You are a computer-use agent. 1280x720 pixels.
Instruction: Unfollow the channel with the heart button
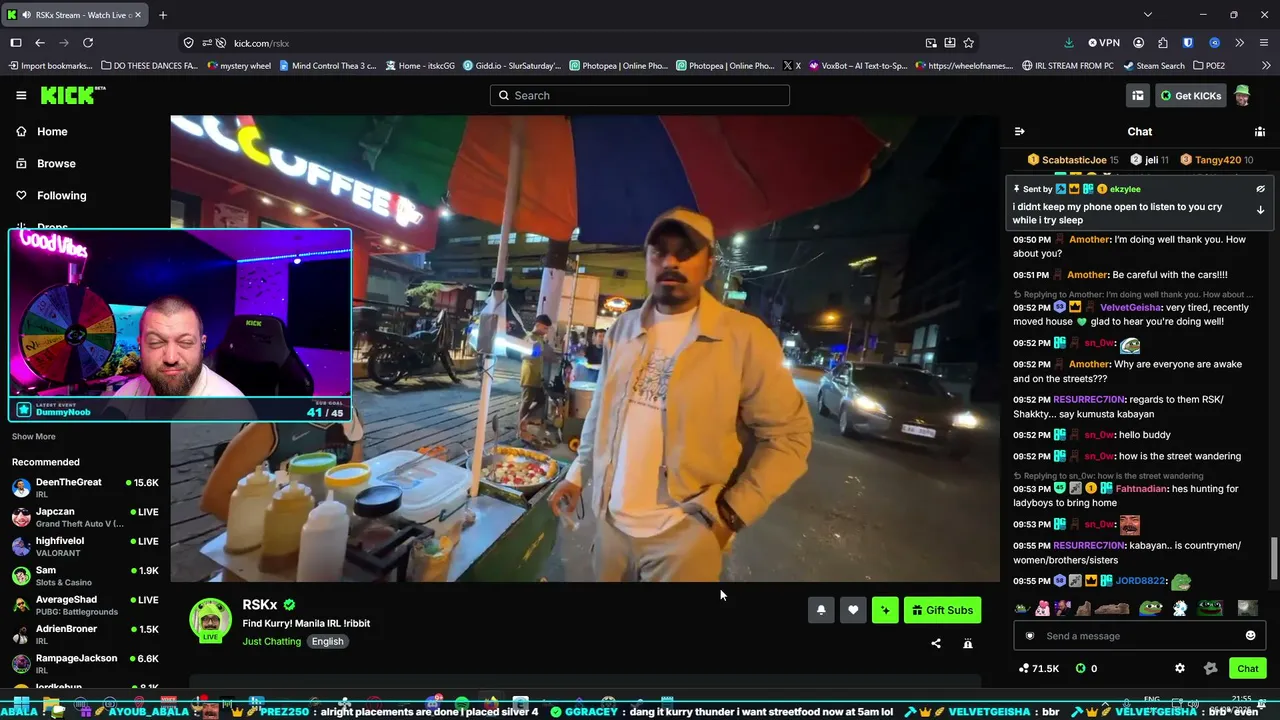pos(853,610)
